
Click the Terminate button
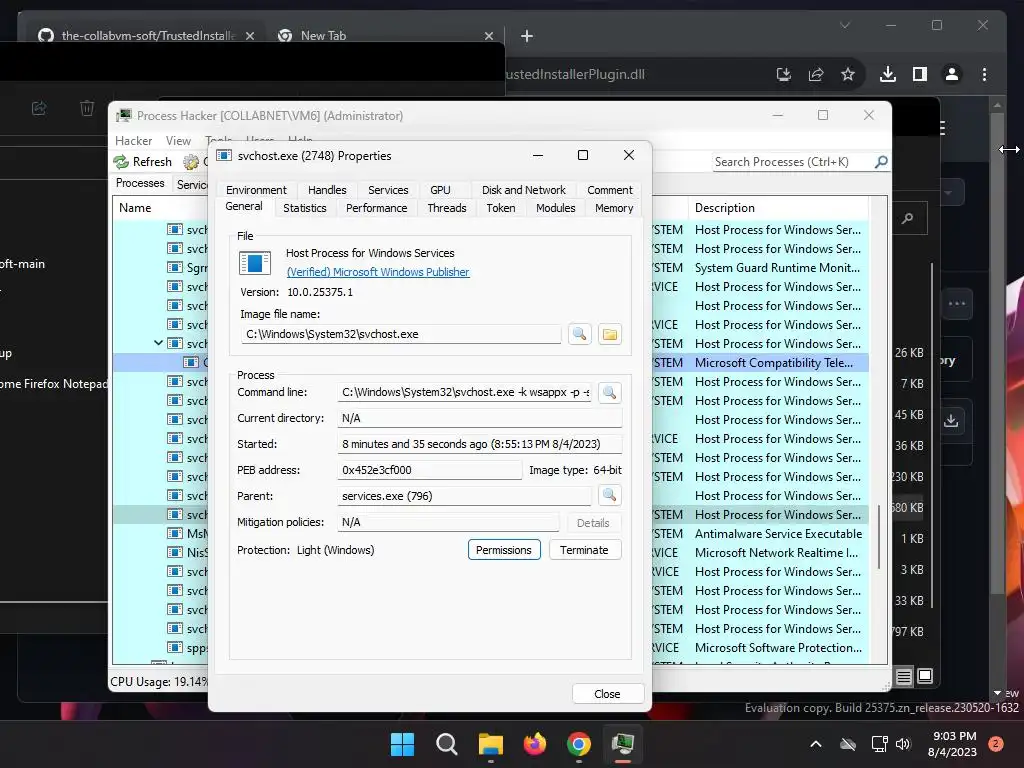[x=584, y=550]
